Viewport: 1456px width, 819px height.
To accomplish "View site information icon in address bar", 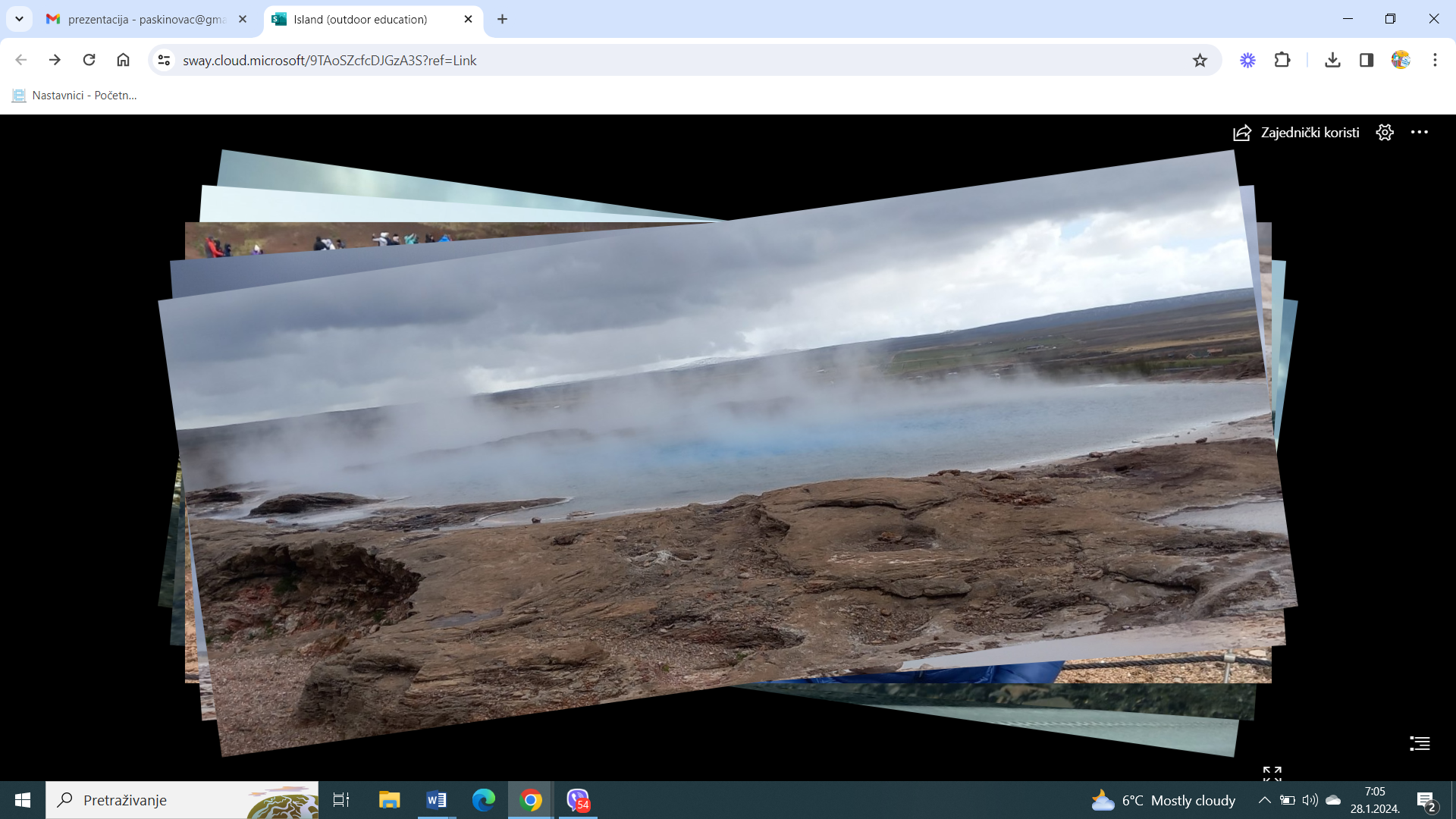I will coord(164,60).
